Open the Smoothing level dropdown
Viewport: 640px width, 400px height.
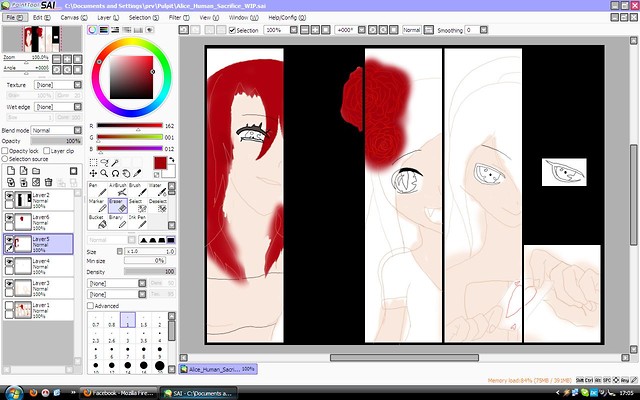(484, 30)
